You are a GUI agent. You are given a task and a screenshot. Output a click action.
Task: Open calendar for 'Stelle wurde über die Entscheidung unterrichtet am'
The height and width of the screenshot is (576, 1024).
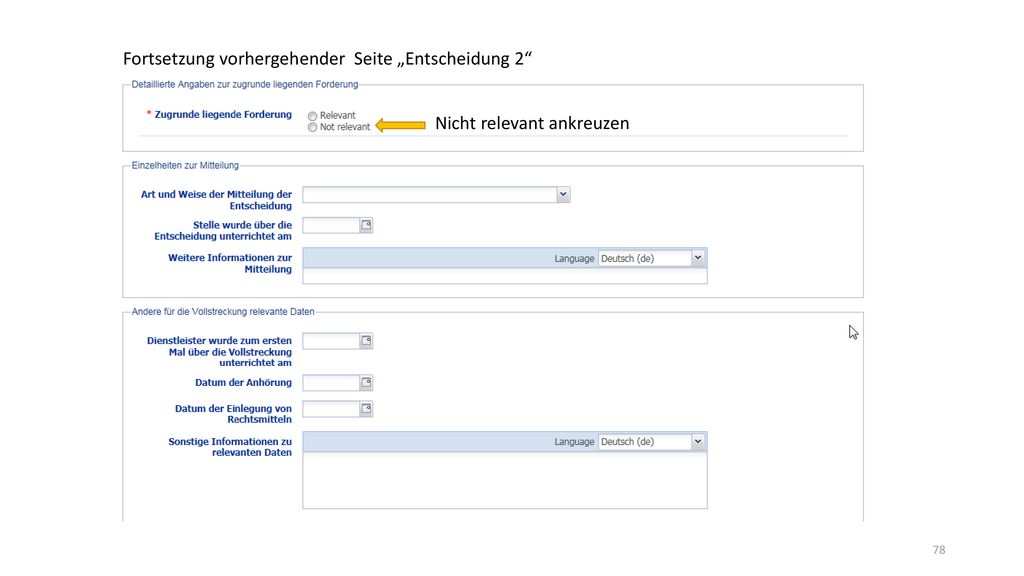pos(366,225)
